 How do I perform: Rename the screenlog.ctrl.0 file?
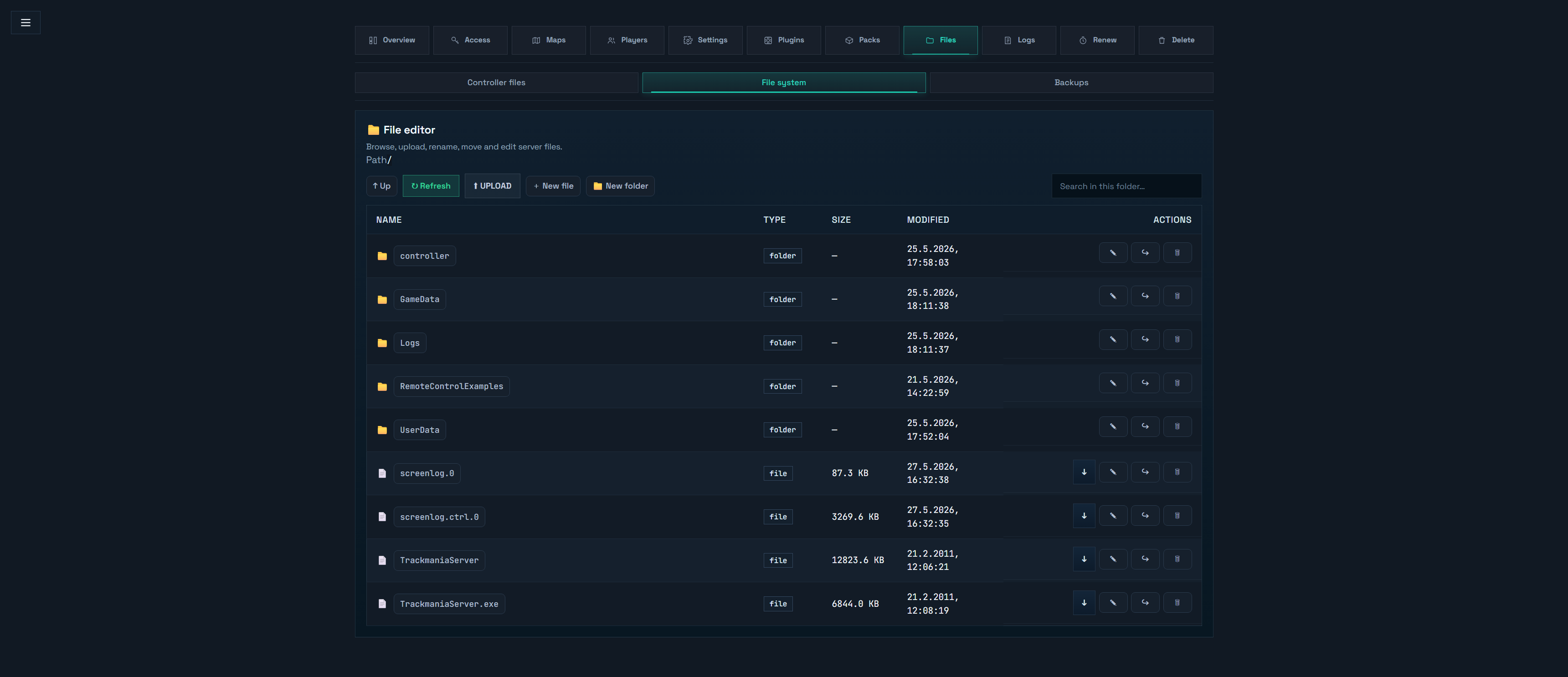[1113, 516]
